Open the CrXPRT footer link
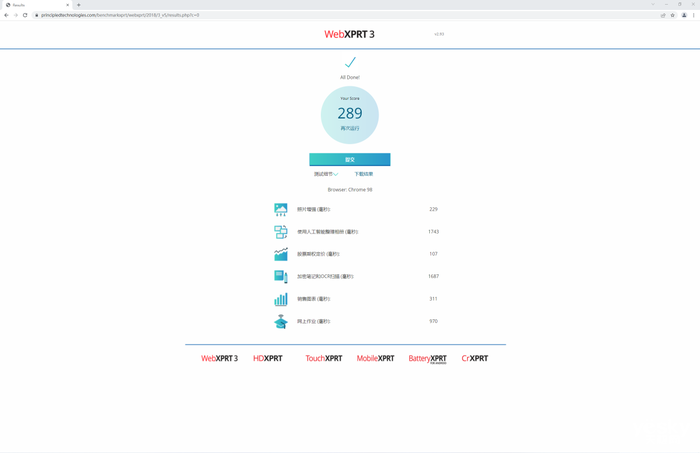Screen dimensions: 700x453 point(475,358)
